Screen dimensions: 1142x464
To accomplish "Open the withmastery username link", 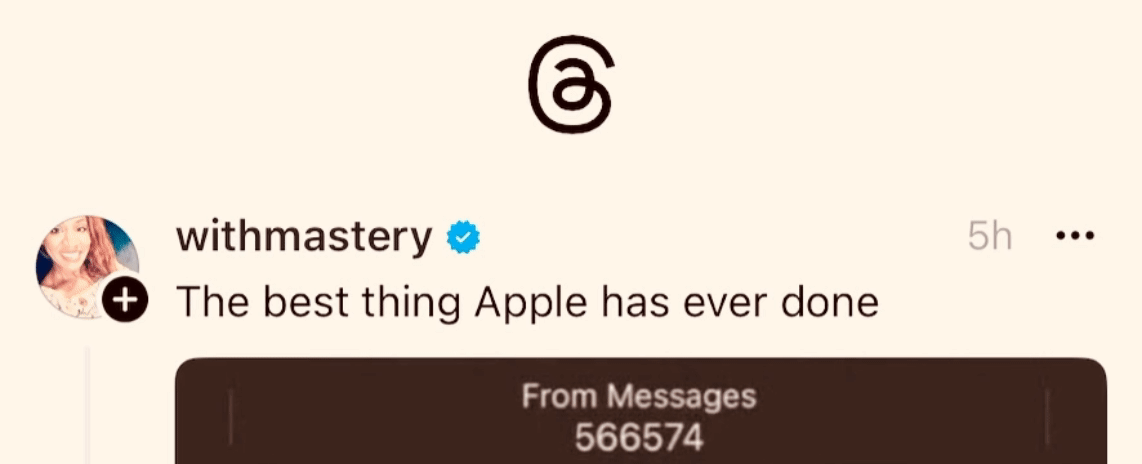I will coord(304,237).
